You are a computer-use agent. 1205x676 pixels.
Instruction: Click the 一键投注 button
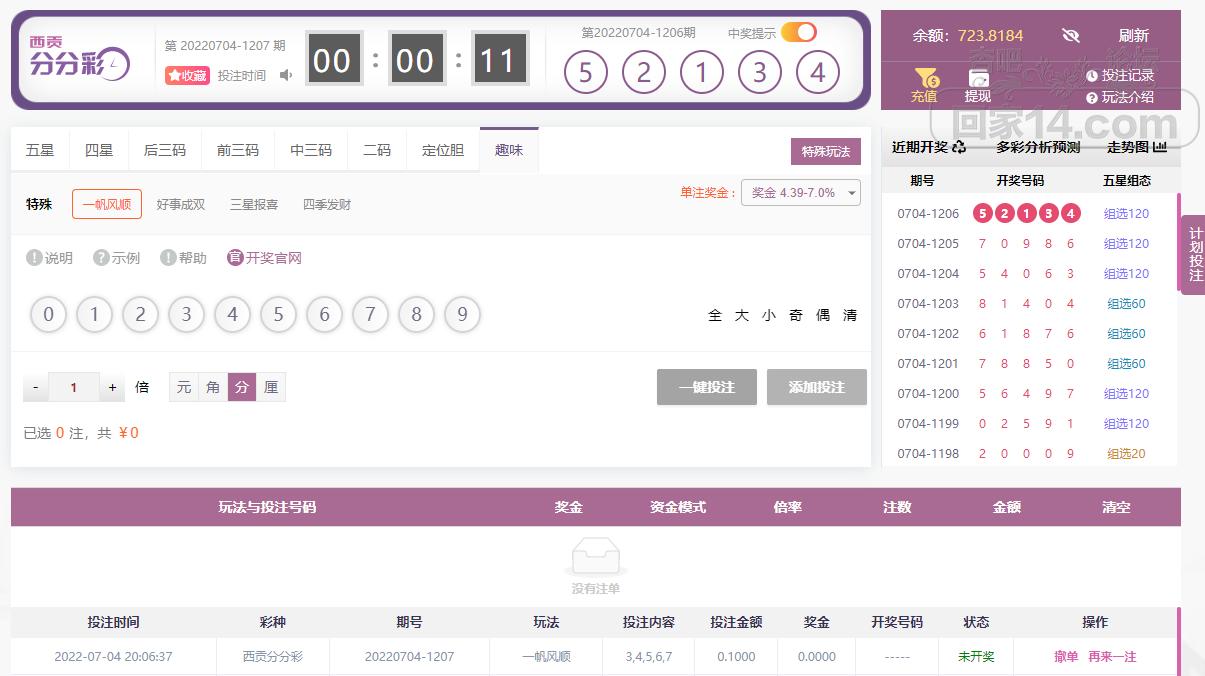tap(707, 387)
